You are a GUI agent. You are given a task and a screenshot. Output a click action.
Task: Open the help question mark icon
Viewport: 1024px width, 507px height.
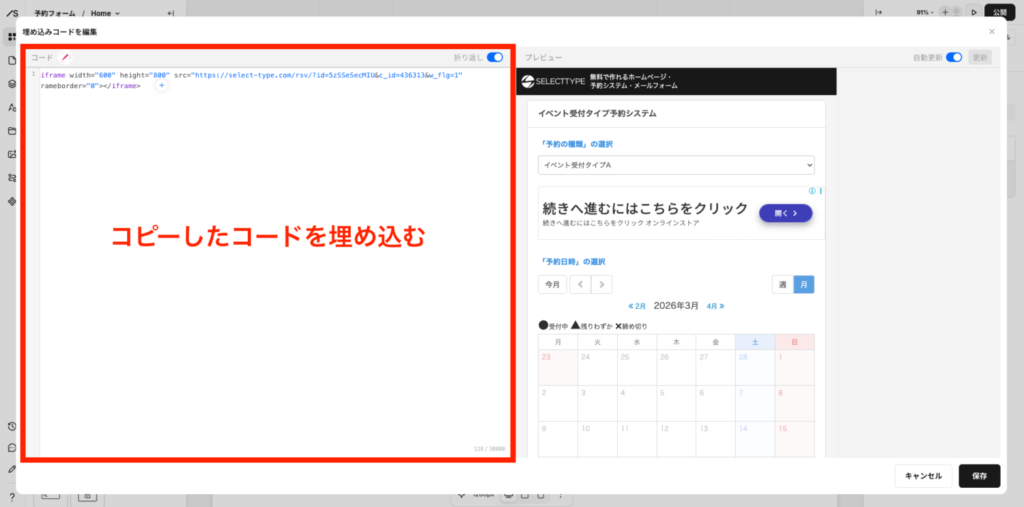click(11, 496)
